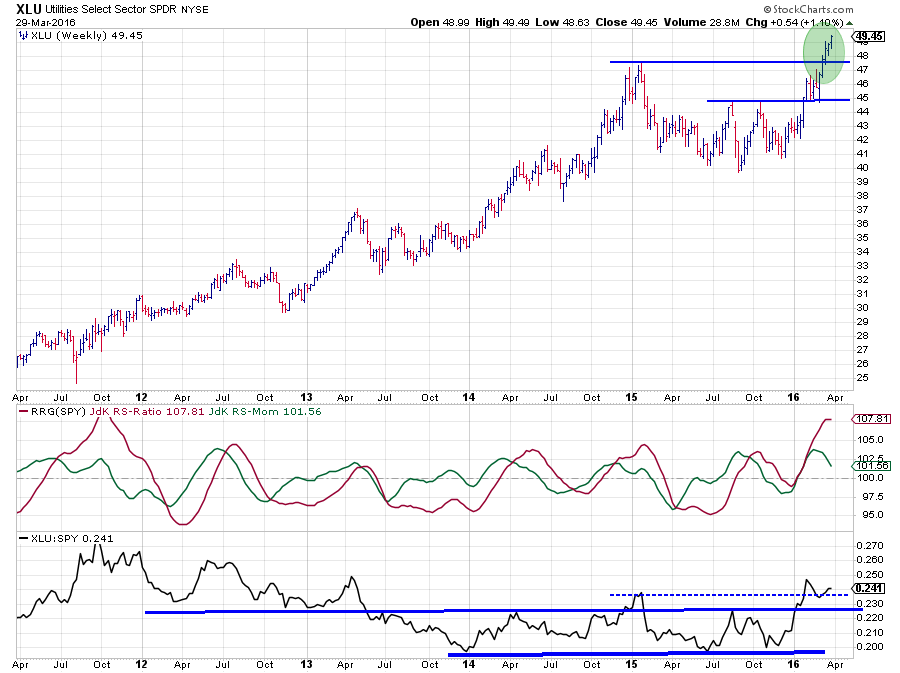Click the Close 49.45 readout

(x=626, y=22)
